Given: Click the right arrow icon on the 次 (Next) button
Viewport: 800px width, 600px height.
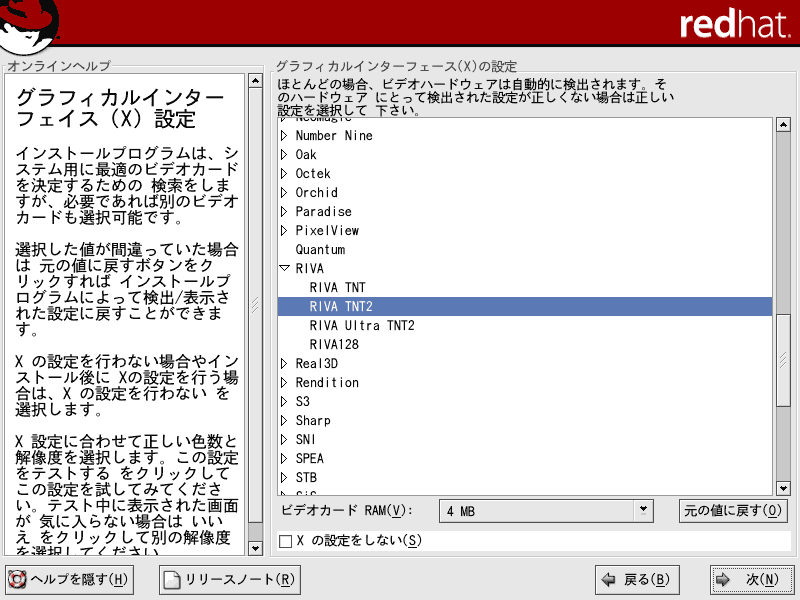Looking at the screenshot, I should (x=722, y=579).
